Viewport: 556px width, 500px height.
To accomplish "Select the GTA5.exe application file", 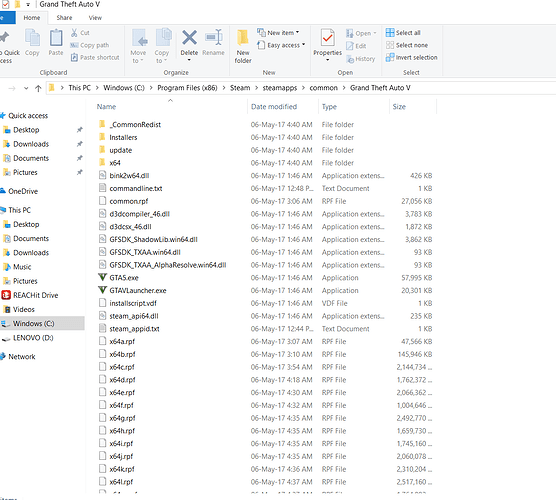I will pyautogui.click(x=124, y=278).
